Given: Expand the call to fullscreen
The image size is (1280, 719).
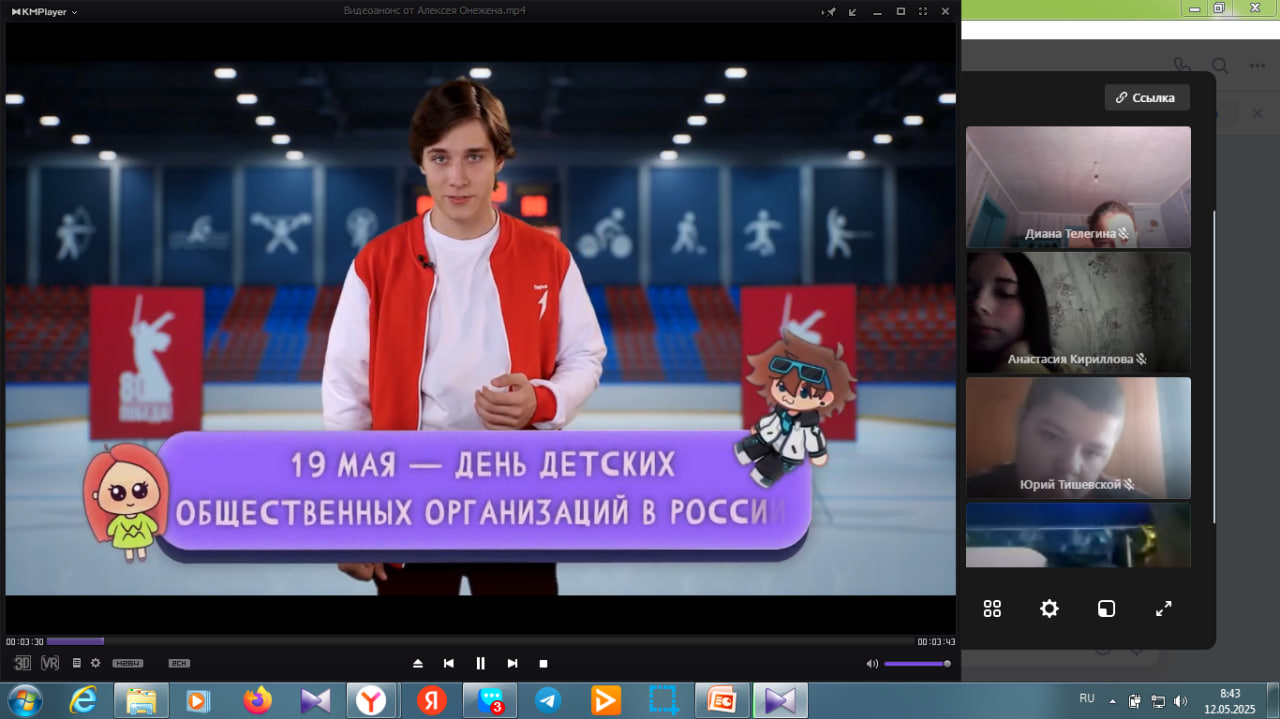Looking at the screenshot, I should (x=1163, y=609).
